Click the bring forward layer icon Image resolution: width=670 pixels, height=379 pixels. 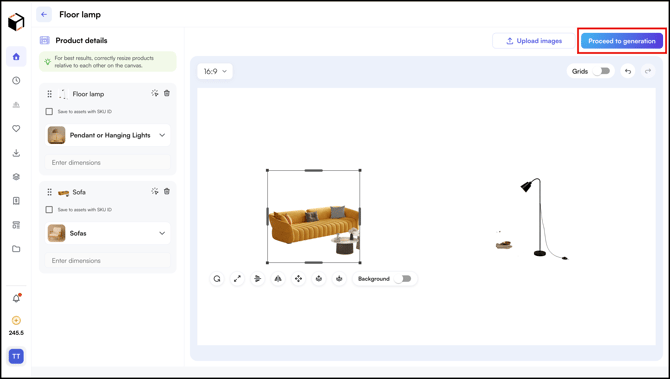point(319,279)
